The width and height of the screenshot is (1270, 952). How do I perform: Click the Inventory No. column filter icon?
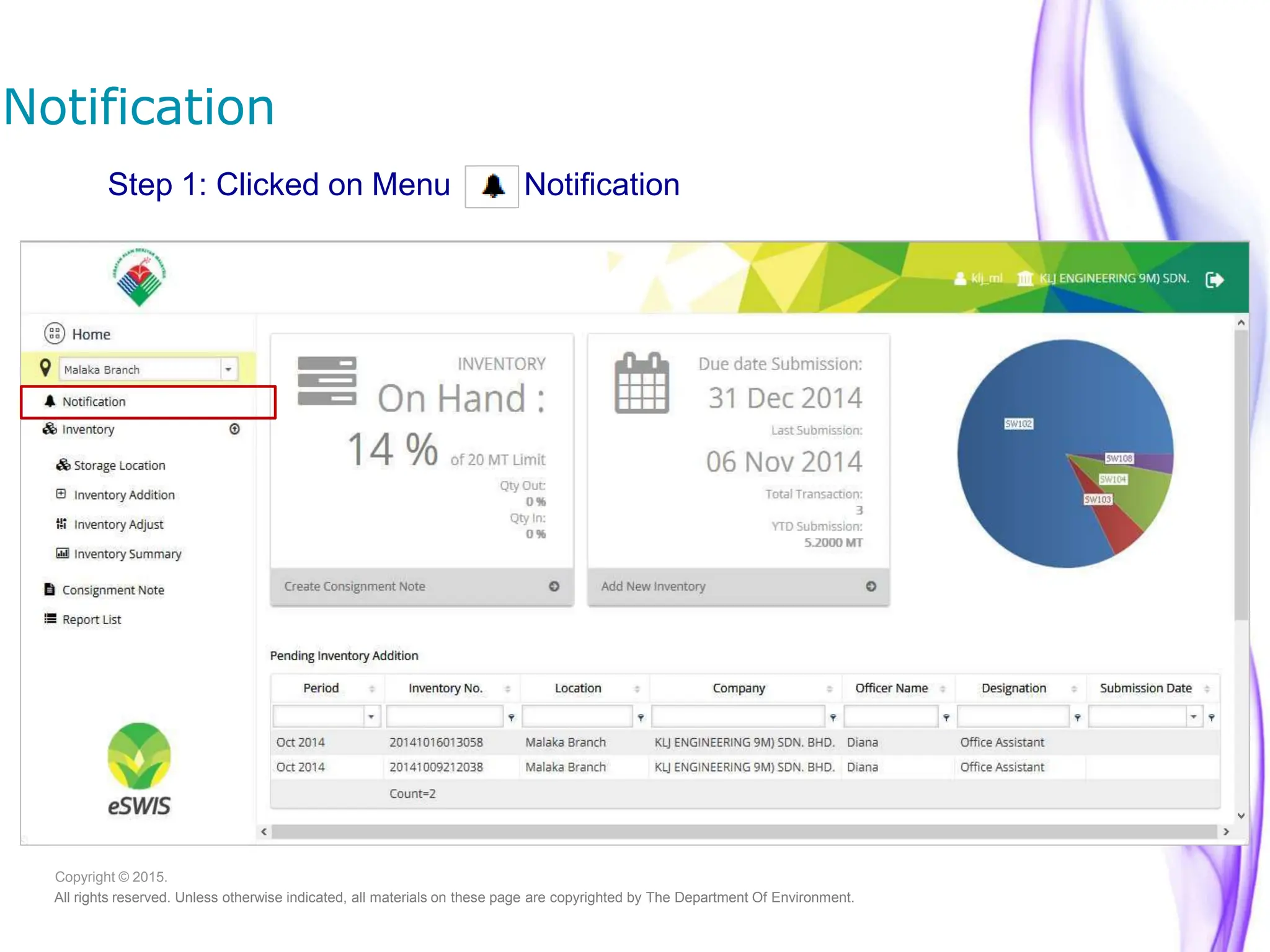(512, 718)
